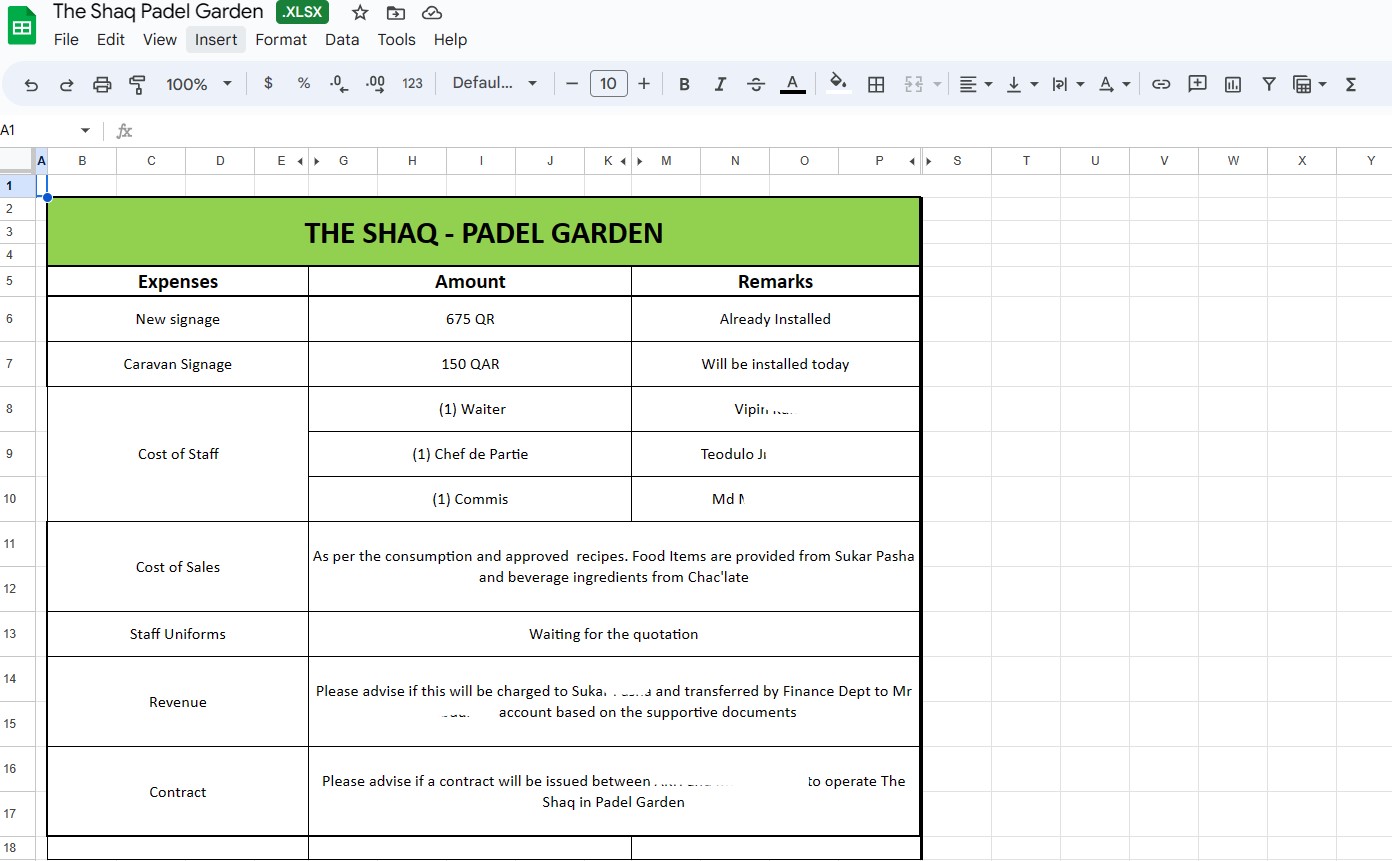Select the Expenses header cell
This screenshot has height=861, width=1392.
point(178,282)
